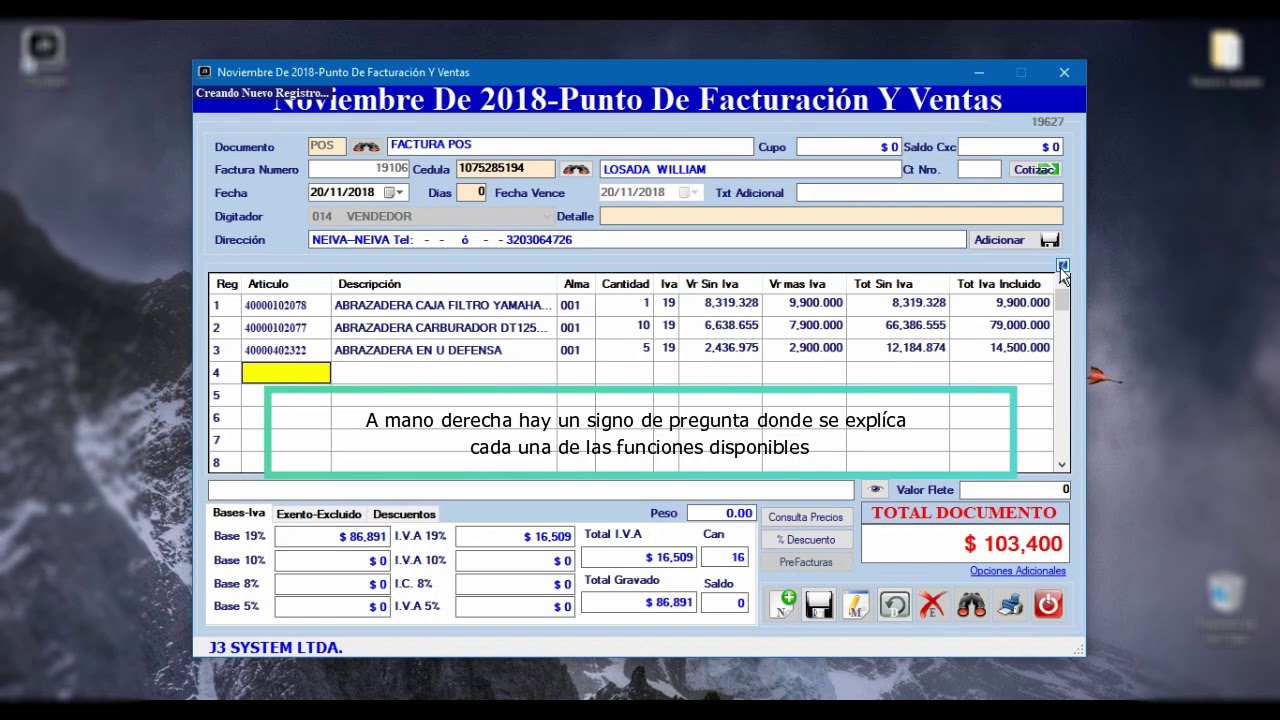Click the Factura Numero field 19106
Image resolution: width=1280 pixels, height=720 pixels.
click(x=359, y=169)
